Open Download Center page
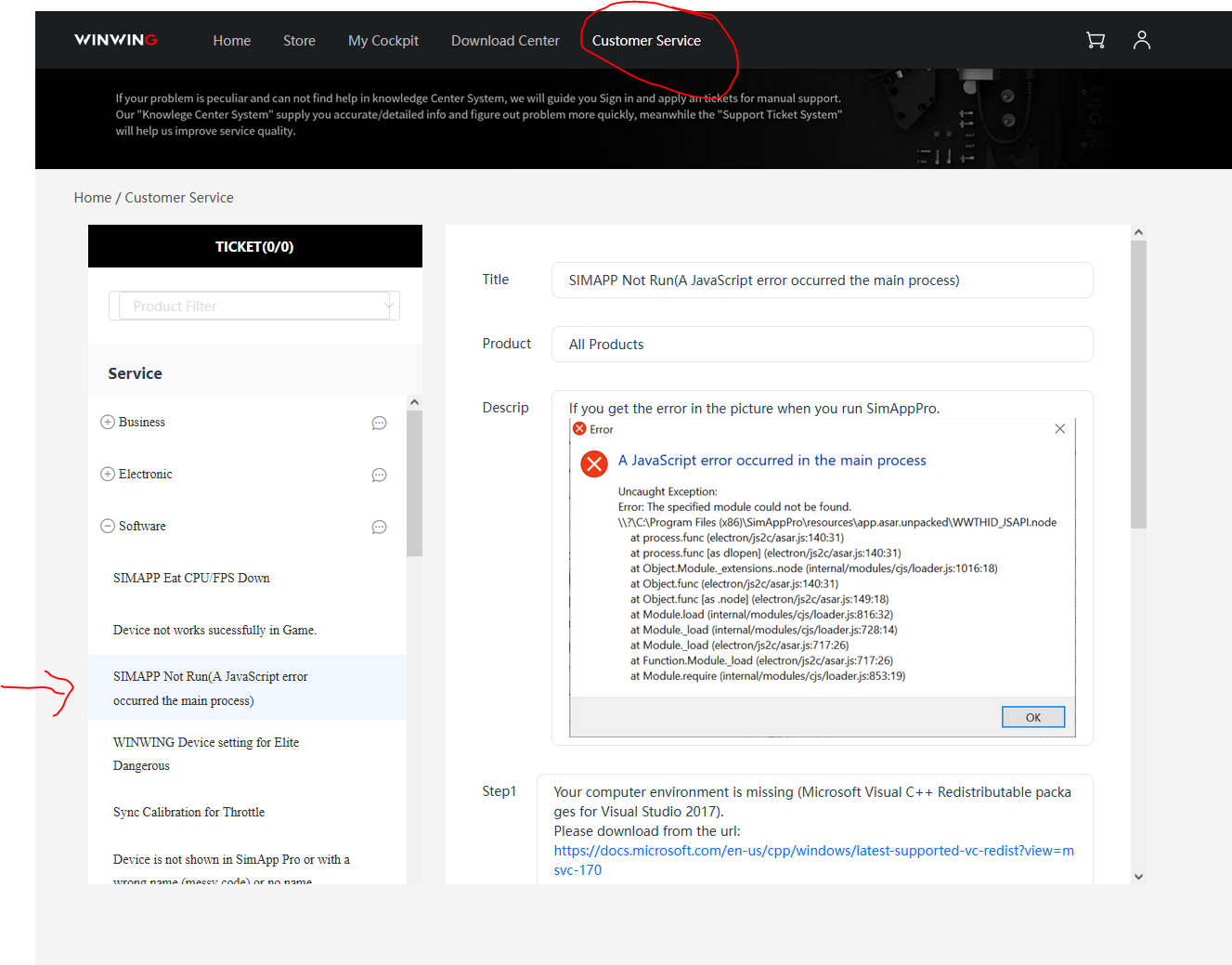The width and height of the screenshot is (1232, 965). point(505,41)
